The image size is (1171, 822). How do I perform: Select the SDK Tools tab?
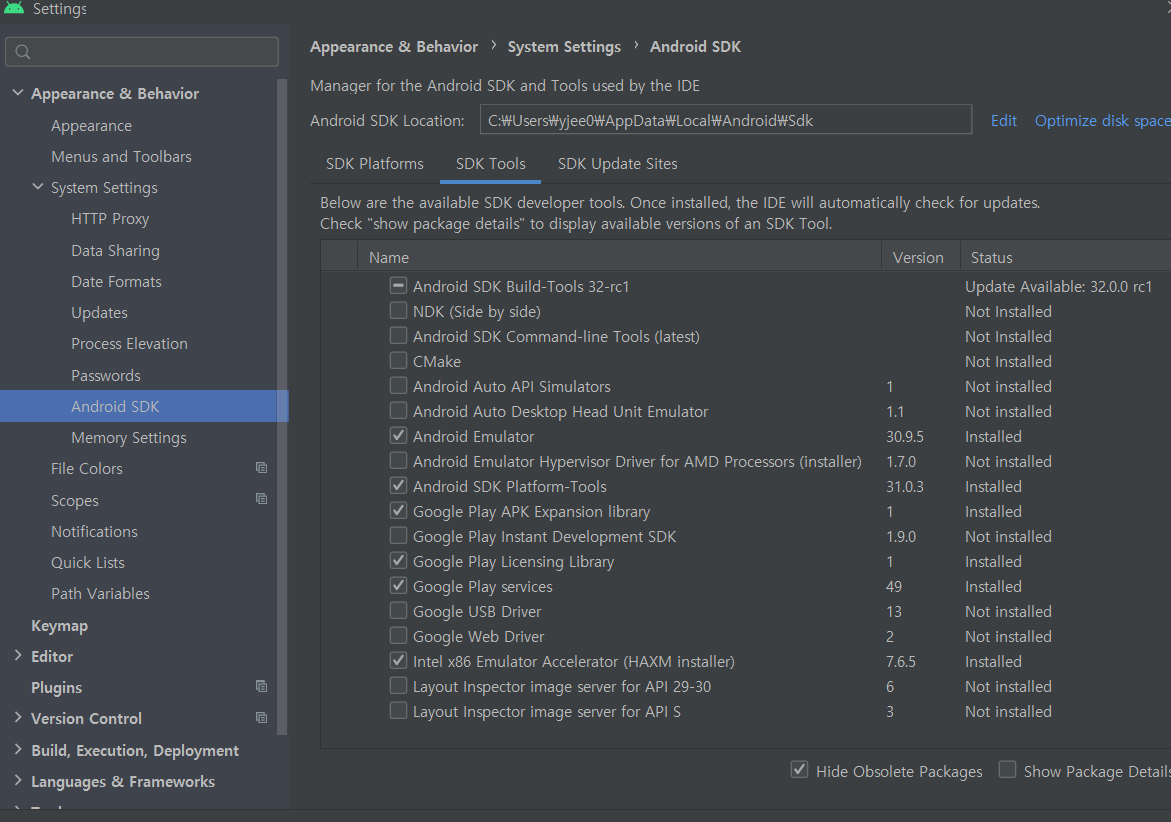[x=491, y=164]
